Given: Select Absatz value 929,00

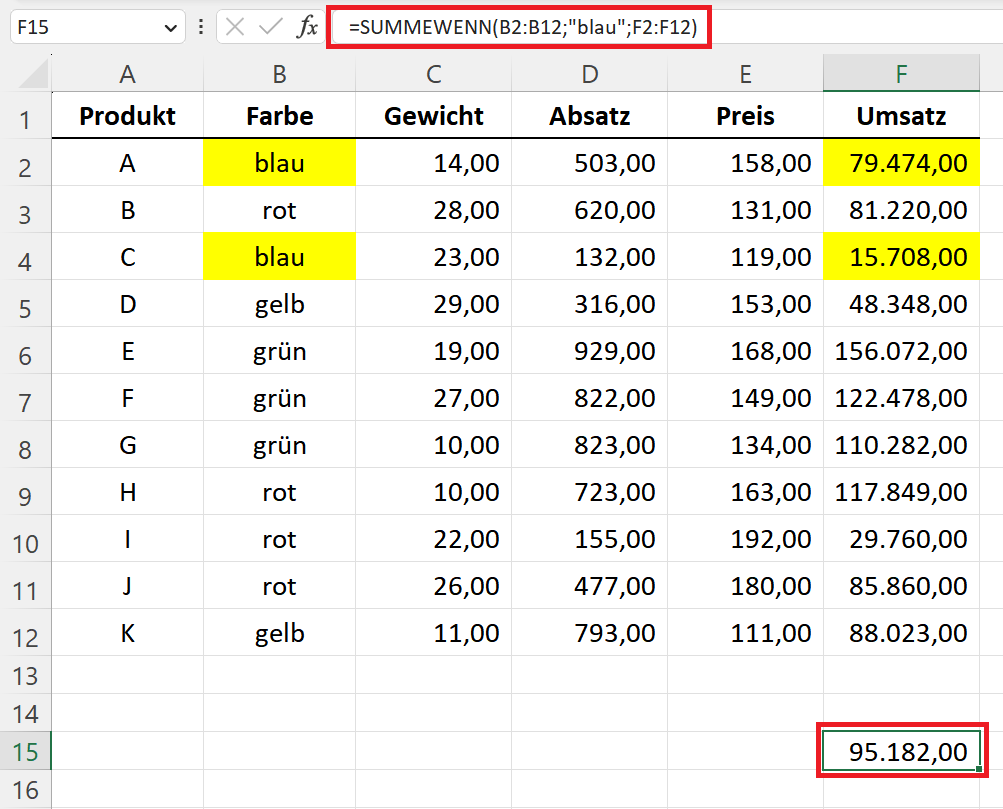Looking at the screenshot, I should 590,351.
